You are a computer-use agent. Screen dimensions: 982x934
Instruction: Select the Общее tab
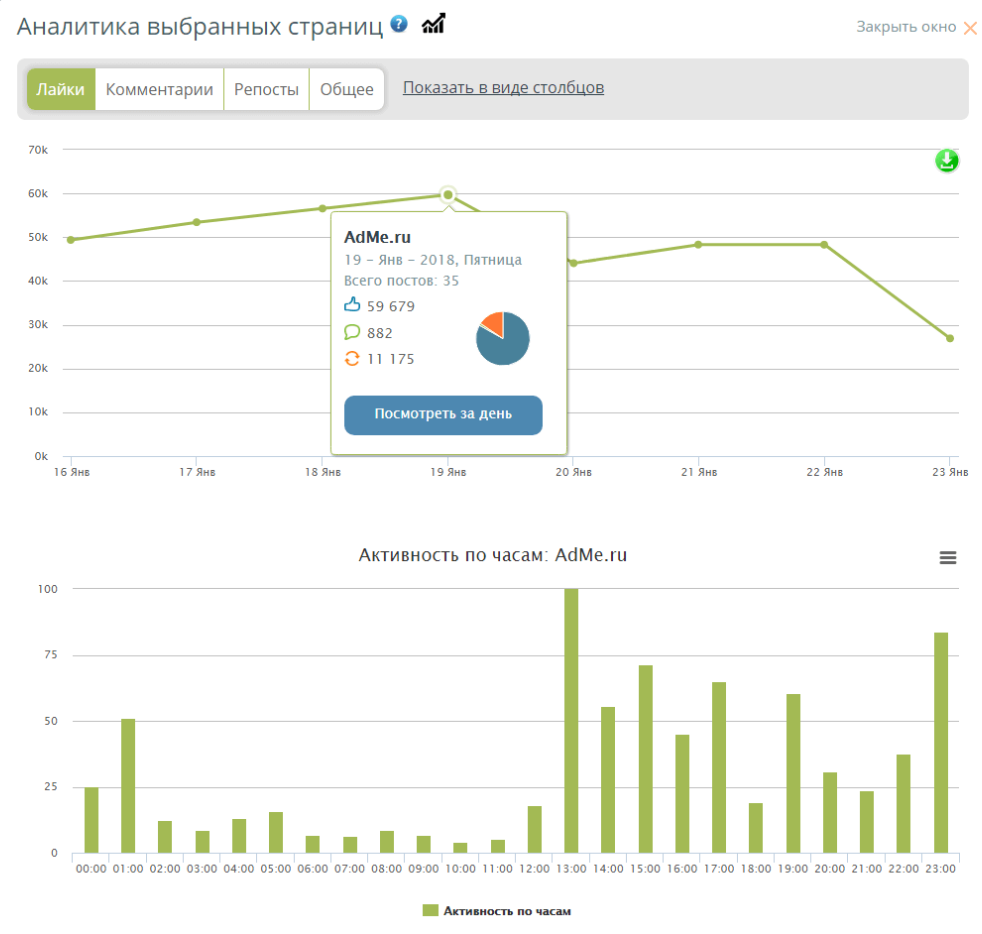tap(346, 89)
